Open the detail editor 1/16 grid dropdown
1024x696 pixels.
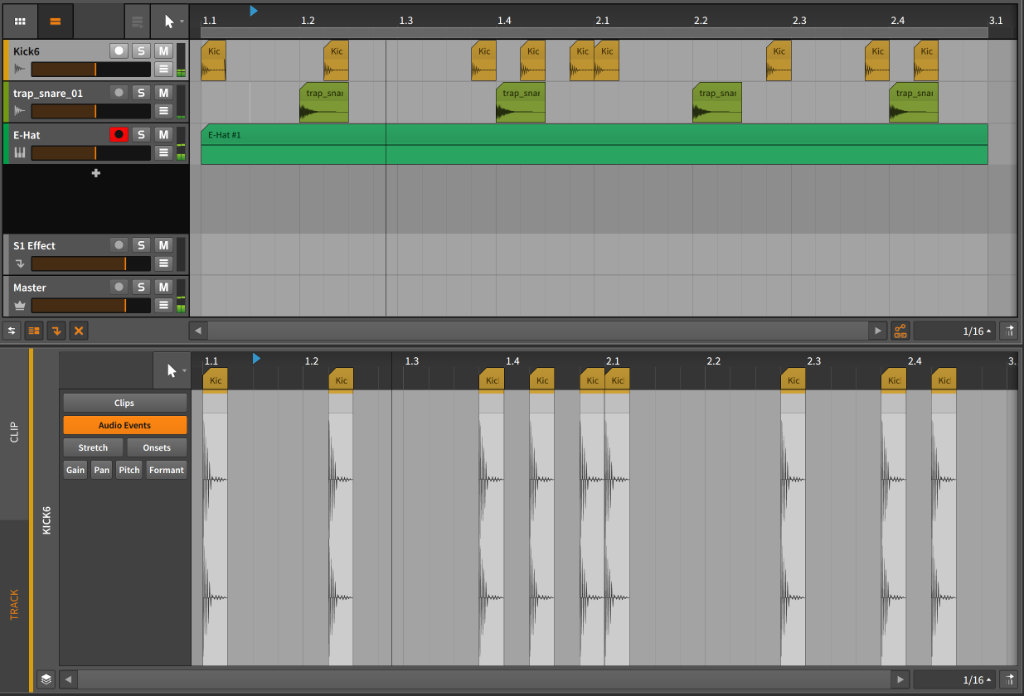[x=955, y=680]
